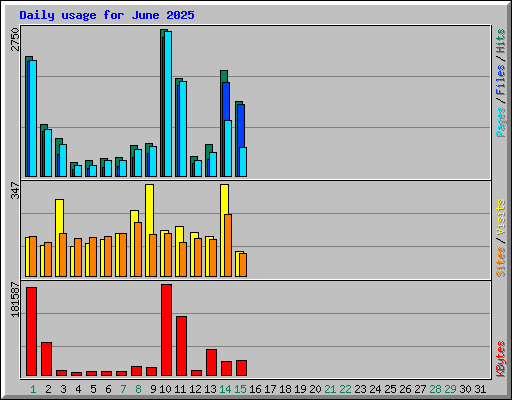The image size is (512, 400).
Task: Click day '9' on the x-axis
Action: pos(153,389)
